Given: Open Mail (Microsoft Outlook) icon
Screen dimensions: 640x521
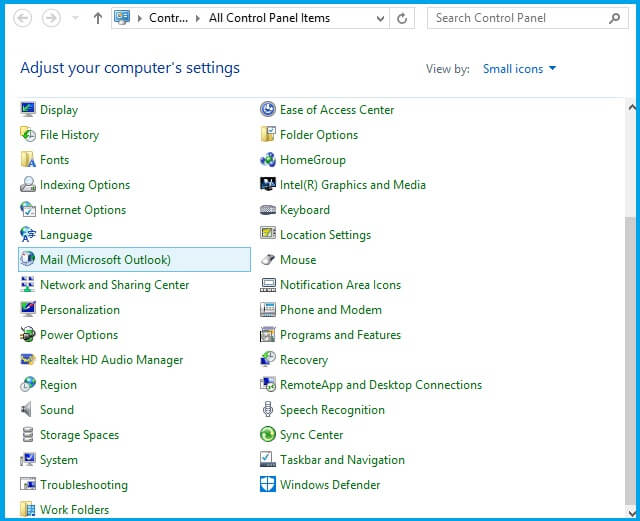Looking at the screenshot, I should 28,259.
